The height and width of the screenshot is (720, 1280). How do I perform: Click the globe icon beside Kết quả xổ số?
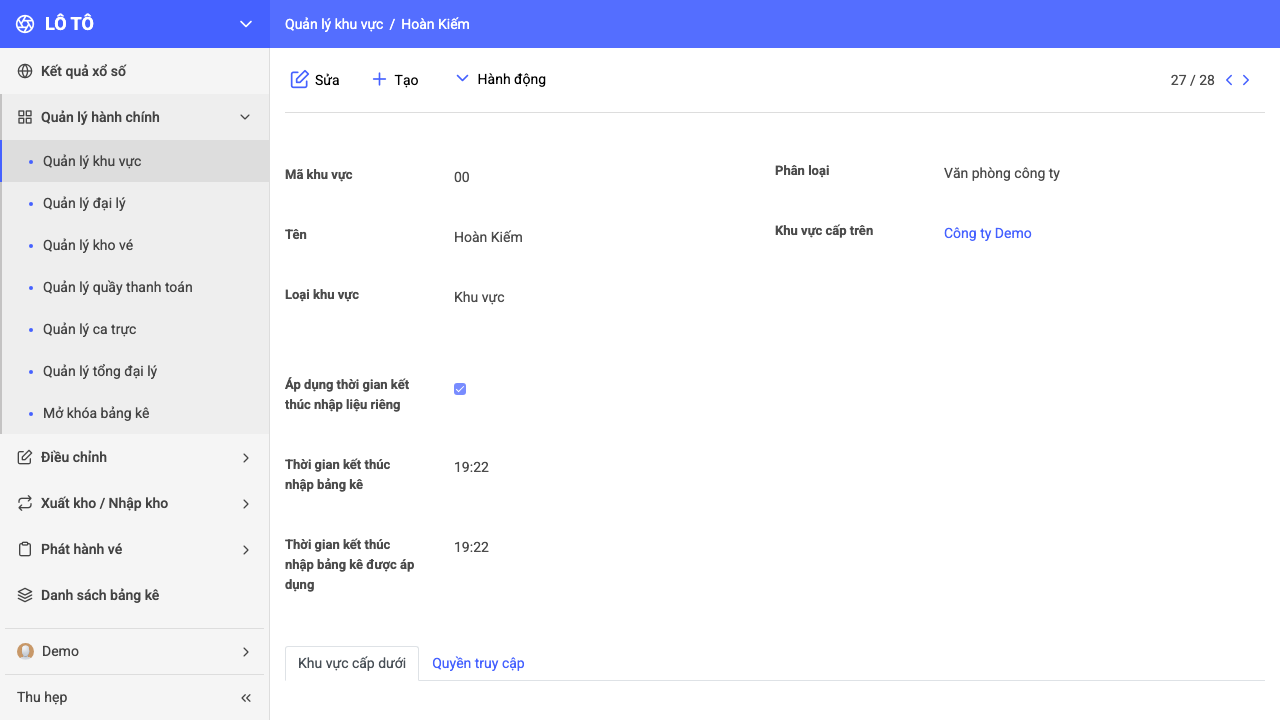click(25, 71)
